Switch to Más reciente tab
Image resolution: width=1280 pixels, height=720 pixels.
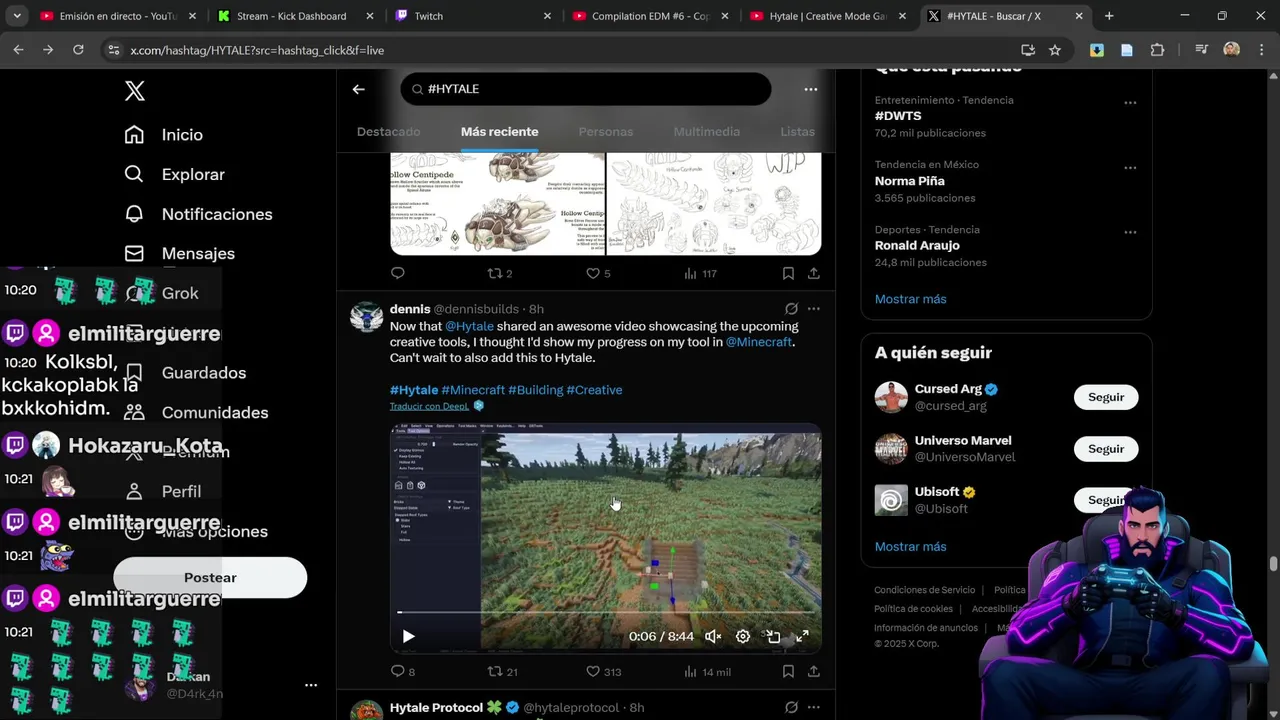point(499,132)
